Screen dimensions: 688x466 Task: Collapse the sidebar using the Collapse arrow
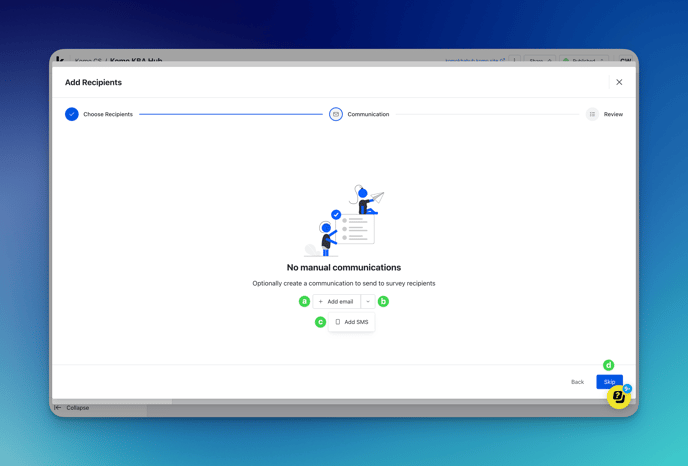coord(58,408)
